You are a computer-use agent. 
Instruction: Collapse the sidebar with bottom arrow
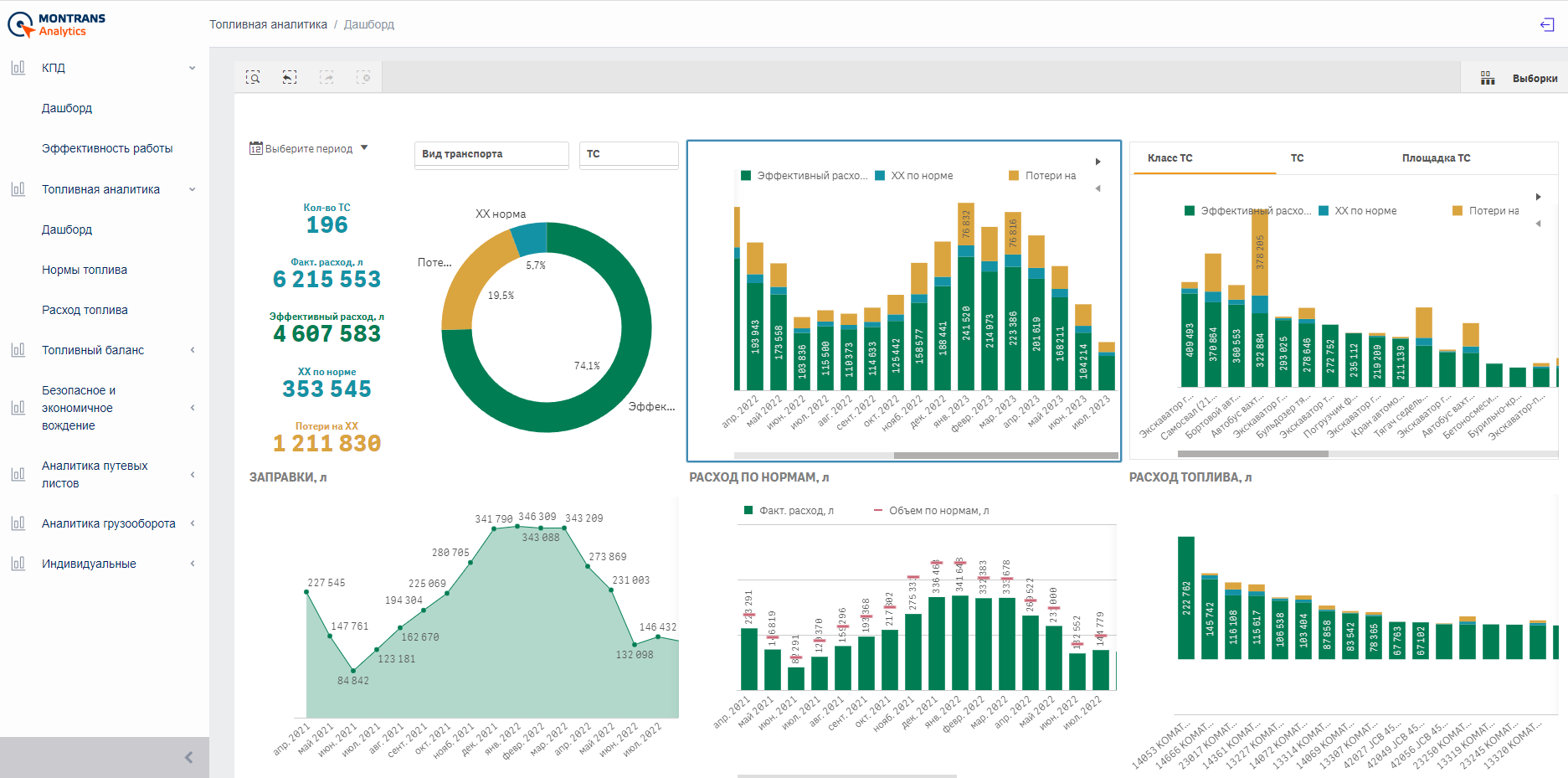[188, 757]
